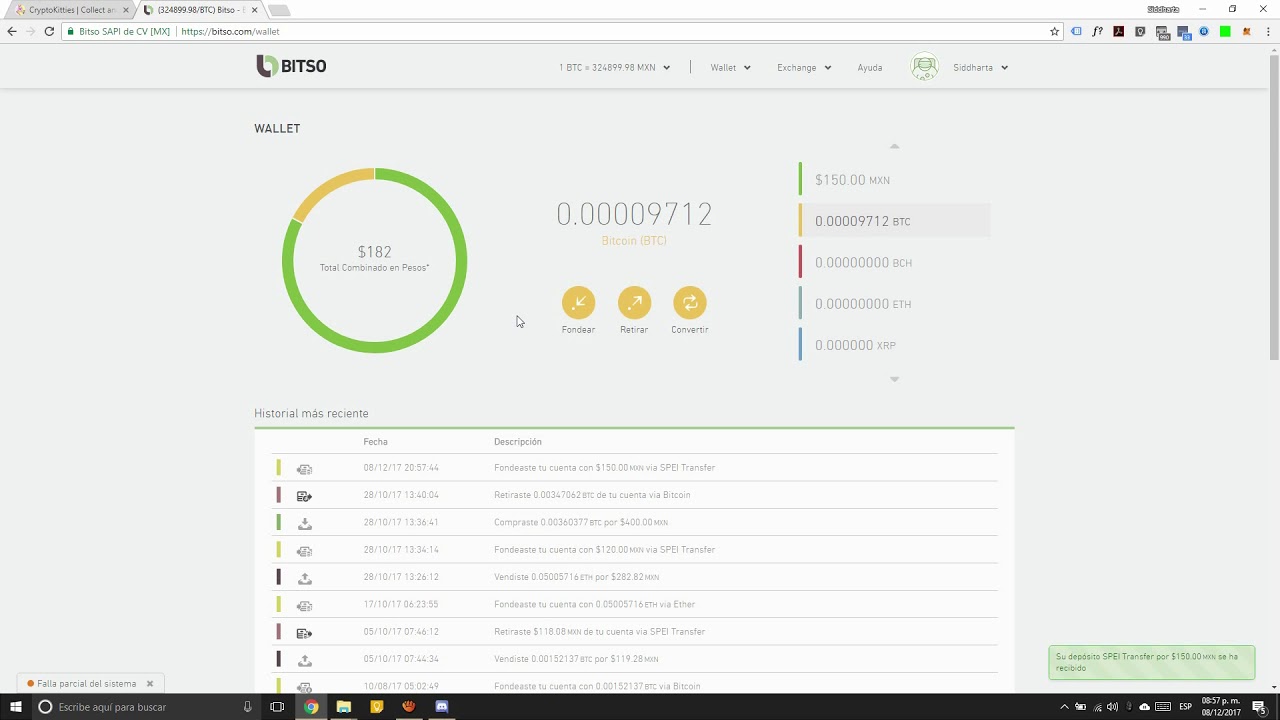Close the Falla parcial del sistema notice
The height and width of the screenshot is (720, 1280).
coord(150,684)
